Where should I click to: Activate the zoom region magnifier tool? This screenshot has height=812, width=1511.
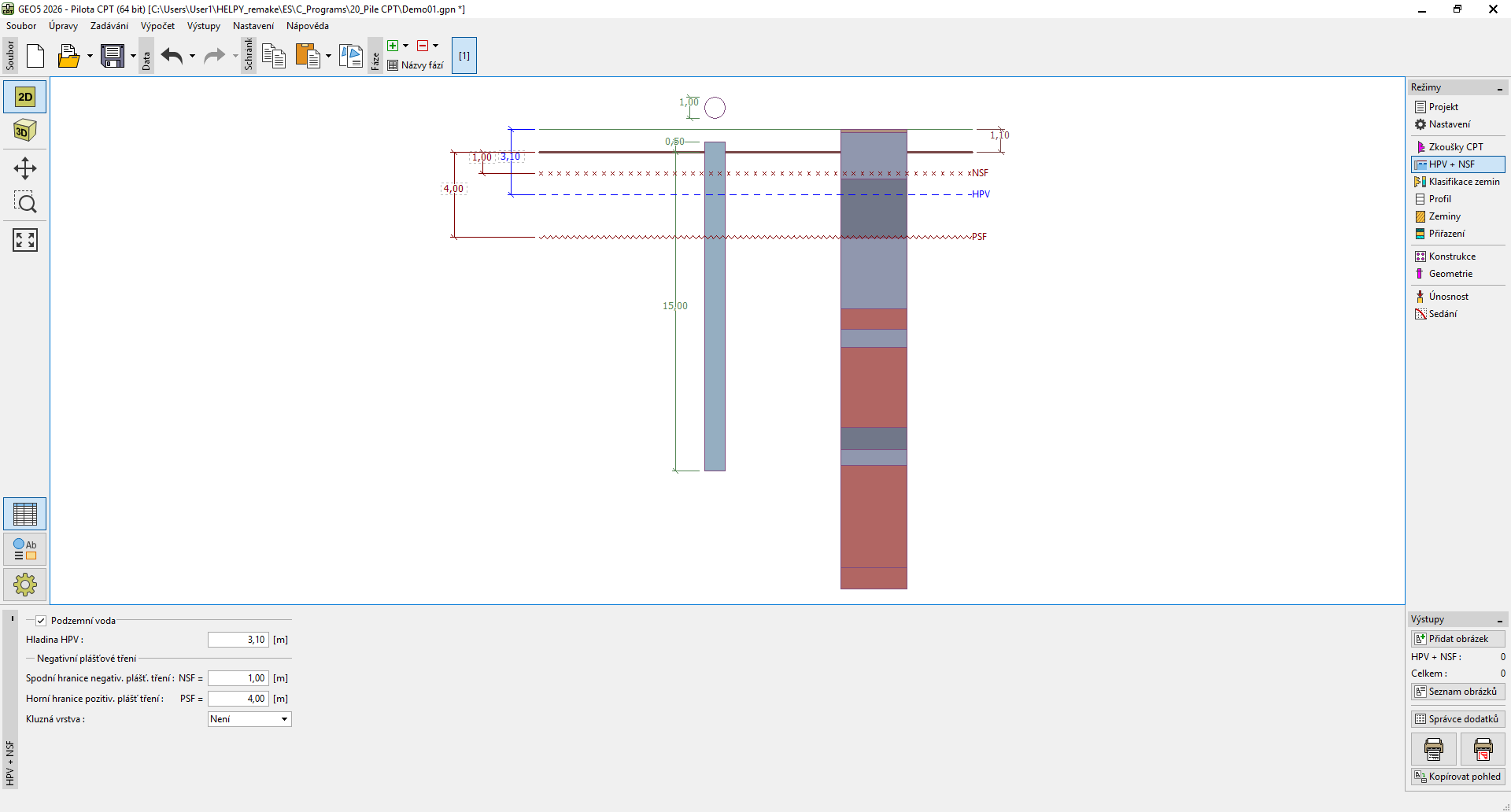(25, 203)
